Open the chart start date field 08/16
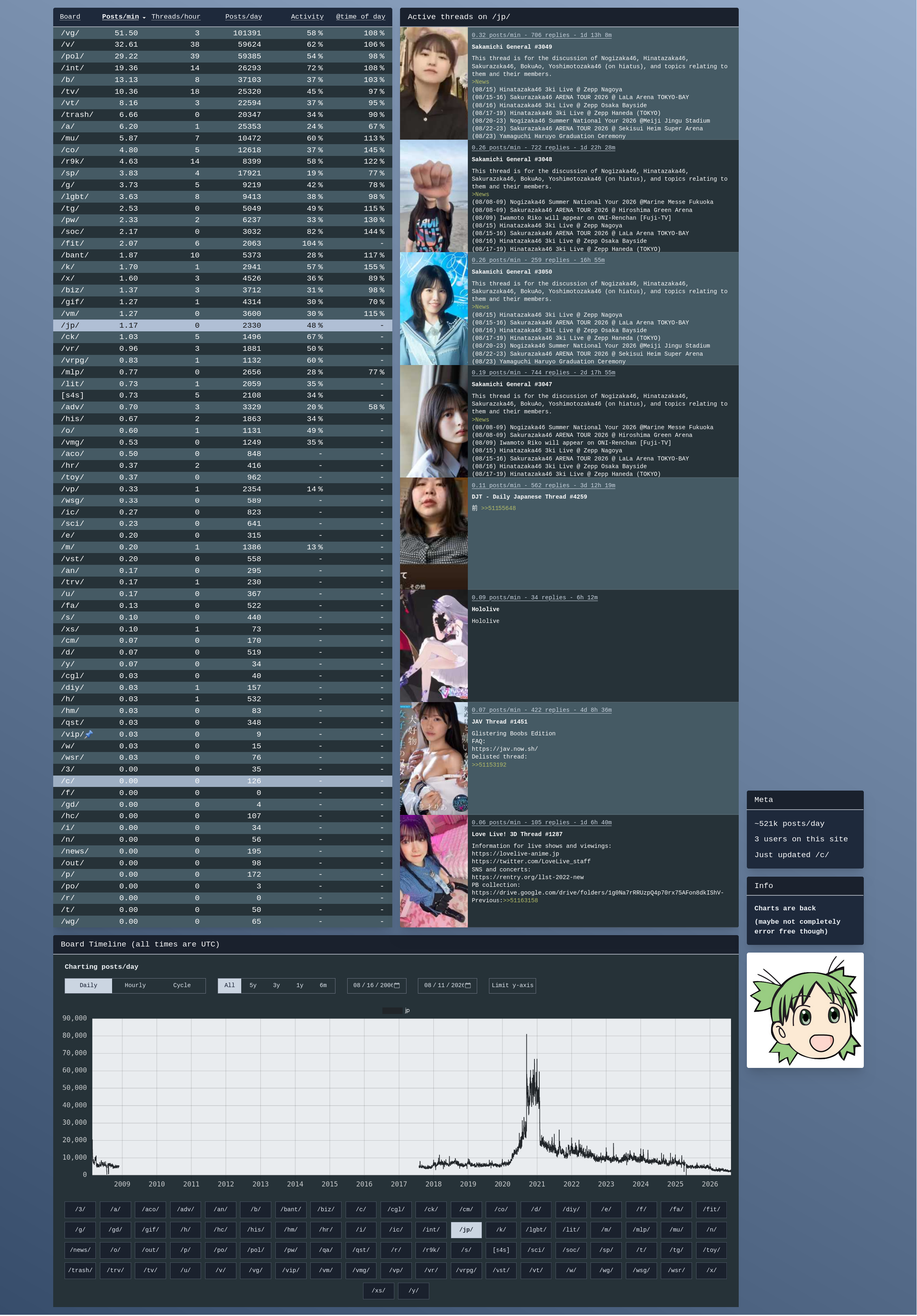 point(376,985)
